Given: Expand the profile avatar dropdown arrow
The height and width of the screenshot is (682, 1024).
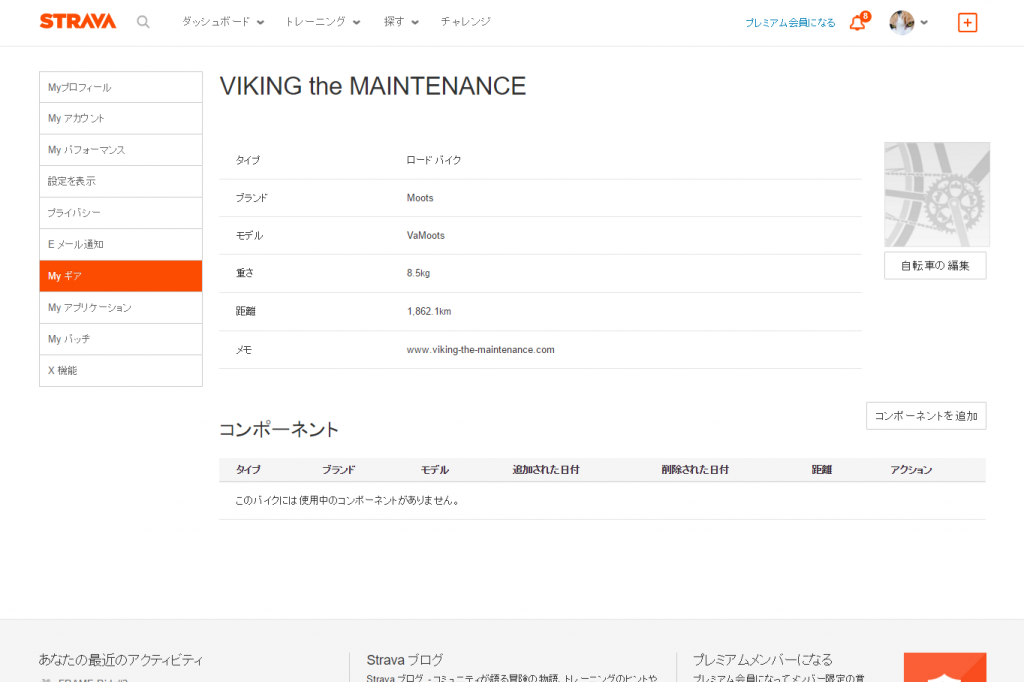Looking at the screenshot, I should pyautogui.click(x=924, y=23).
